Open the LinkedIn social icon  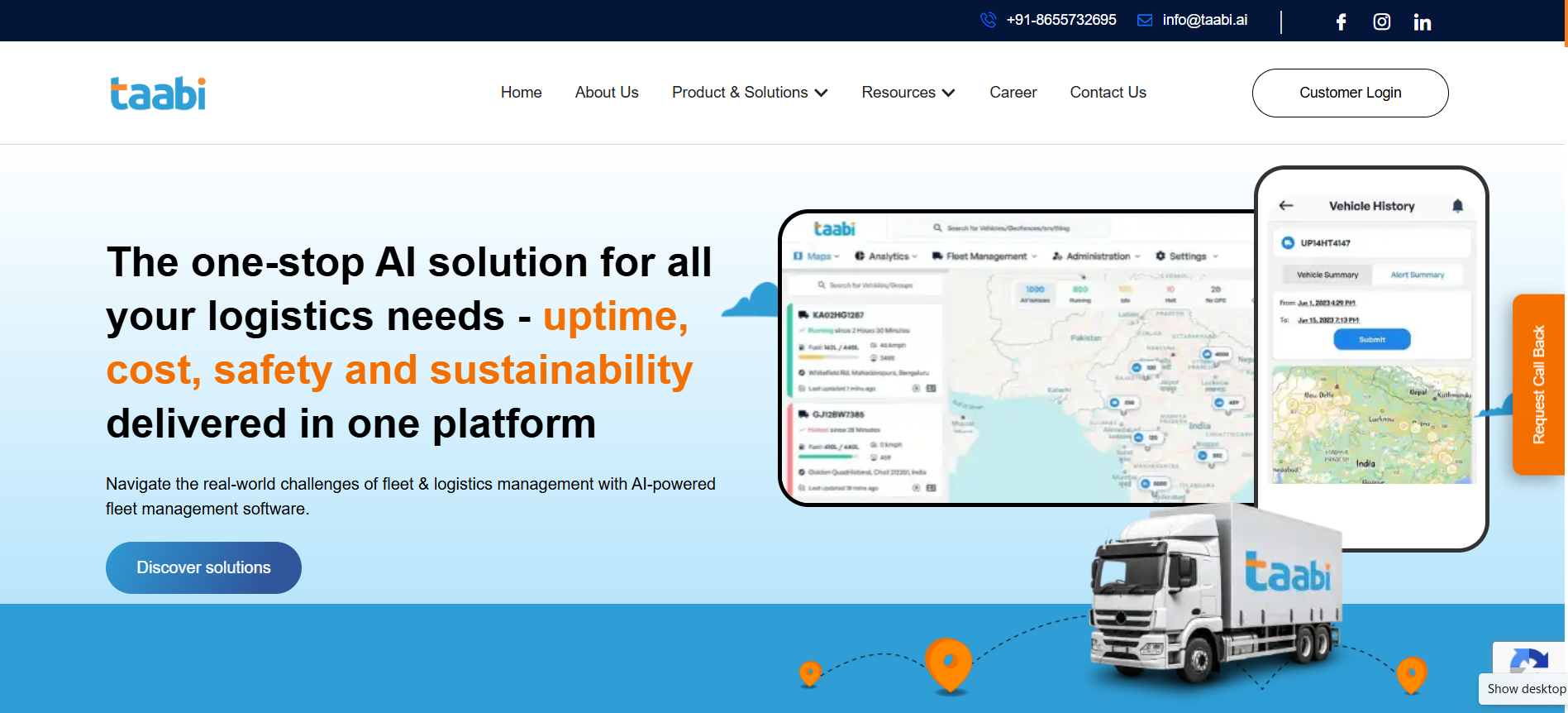(1422, 22)
